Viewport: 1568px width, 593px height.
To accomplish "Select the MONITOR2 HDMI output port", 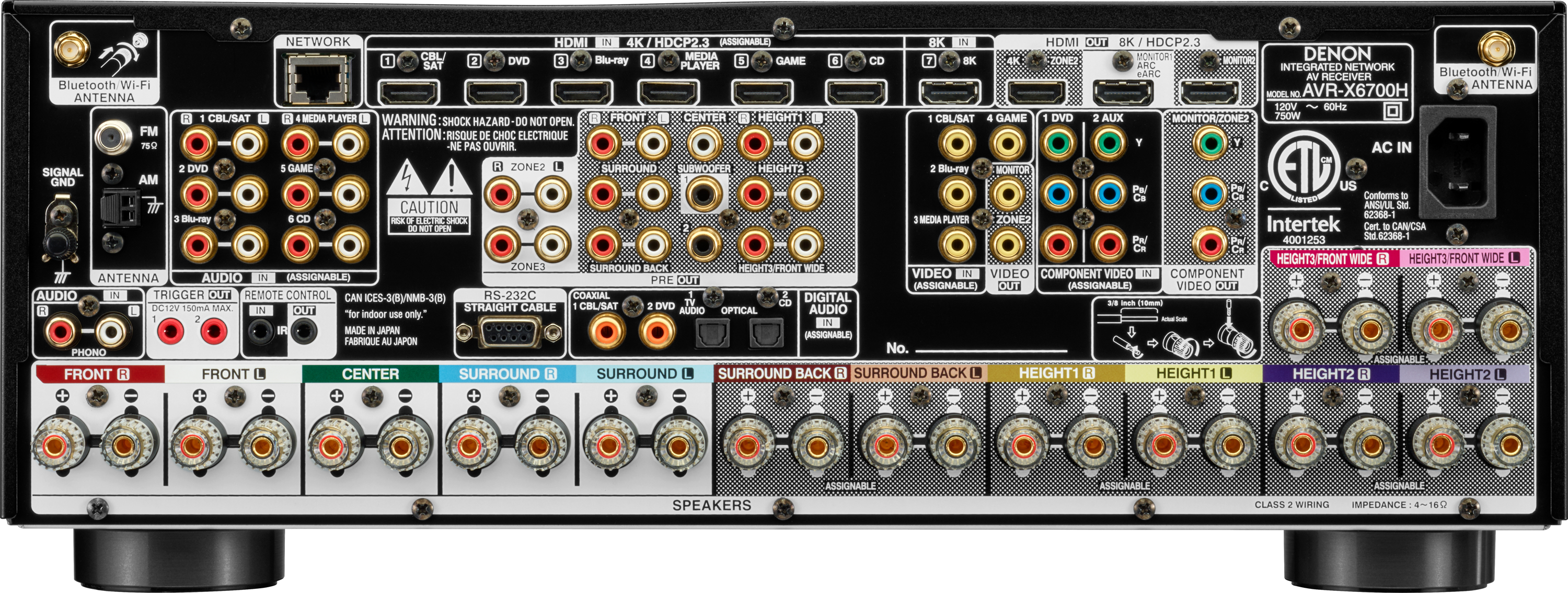I will coord(1209,93).
